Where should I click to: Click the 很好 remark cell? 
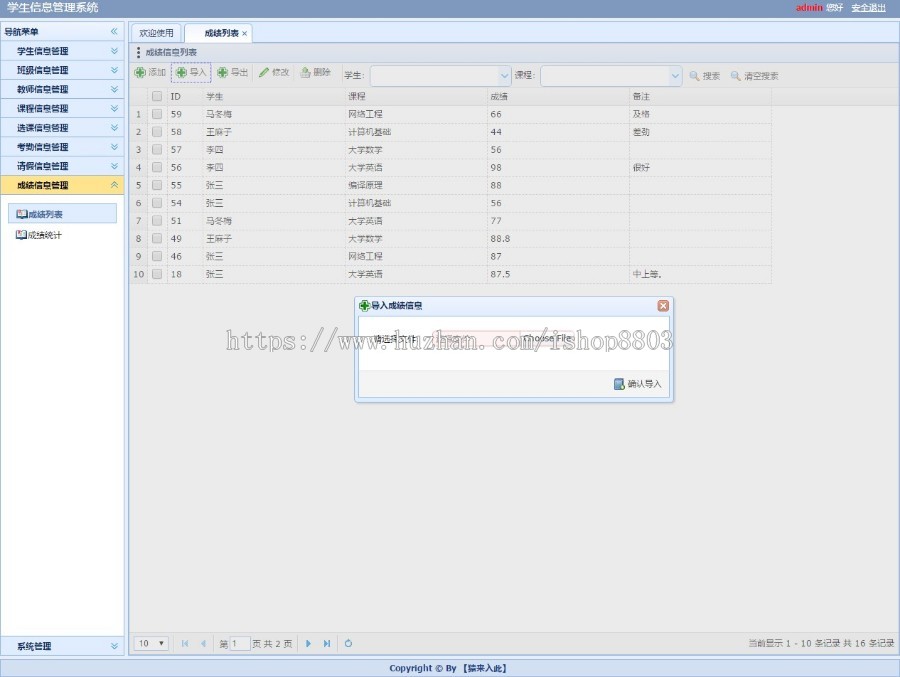(700, 167)
